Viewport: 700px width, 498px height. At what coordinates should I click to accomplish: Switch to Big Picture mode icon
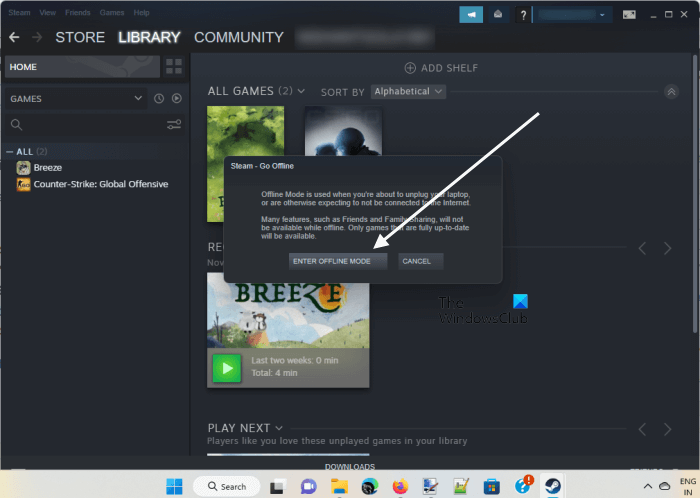(x=629, y=15)
